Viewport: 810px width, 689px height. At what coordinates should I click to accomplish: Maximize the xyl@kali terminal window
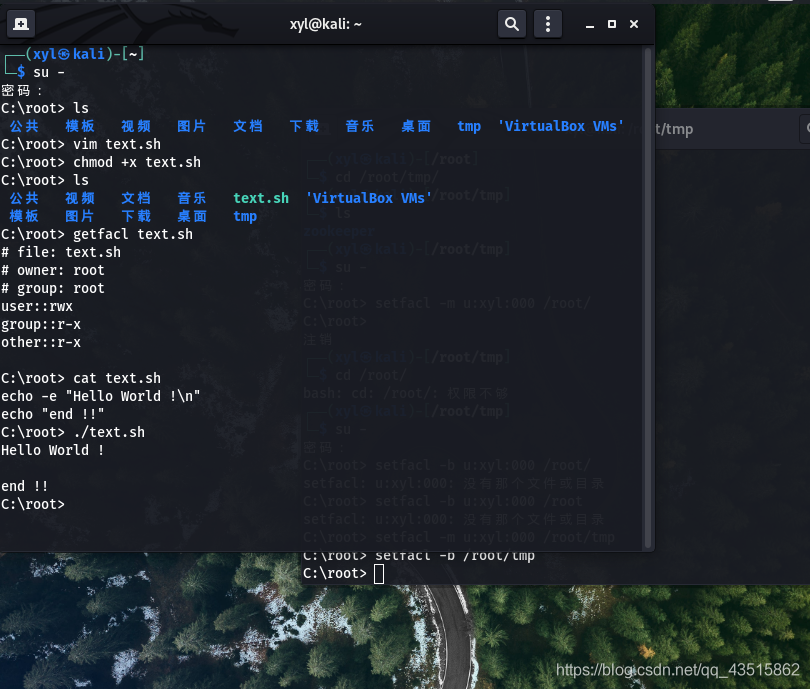[612, 24]
